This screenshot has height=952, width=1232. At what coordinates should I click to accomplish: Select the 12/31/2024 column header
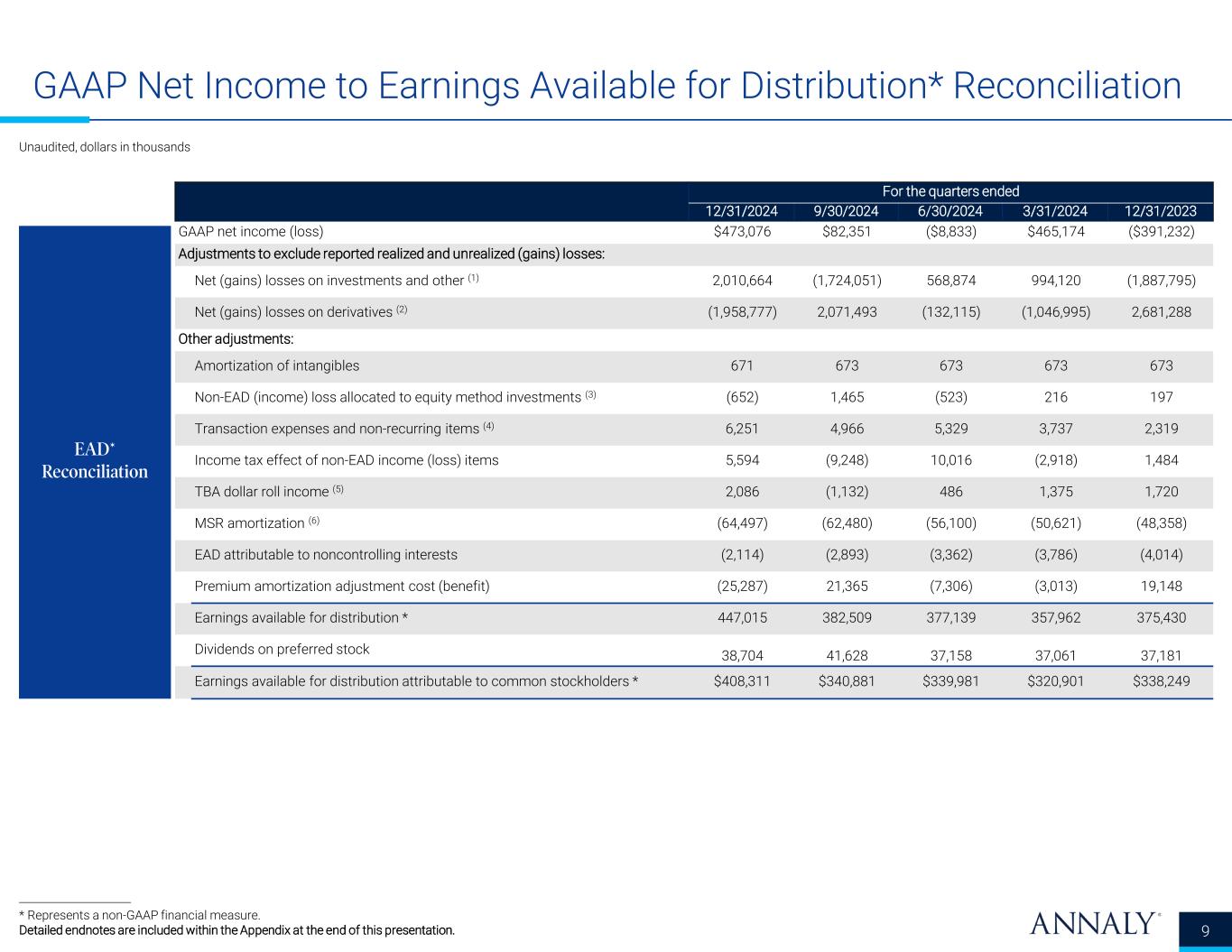click(x=741, y=211)
